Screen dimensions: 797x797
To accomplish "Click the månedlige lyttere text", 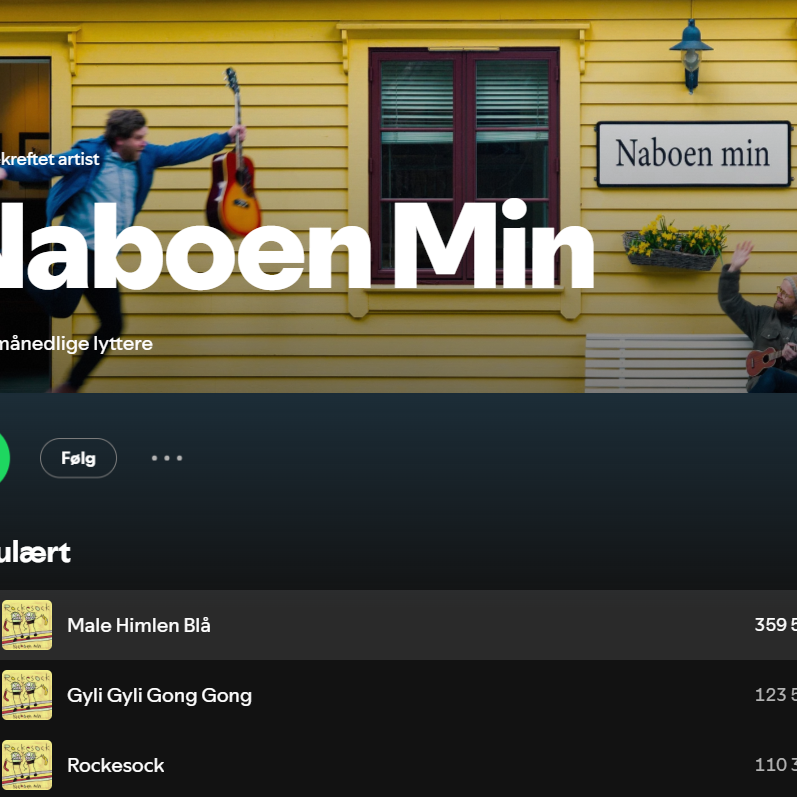I will pos(76,344).
